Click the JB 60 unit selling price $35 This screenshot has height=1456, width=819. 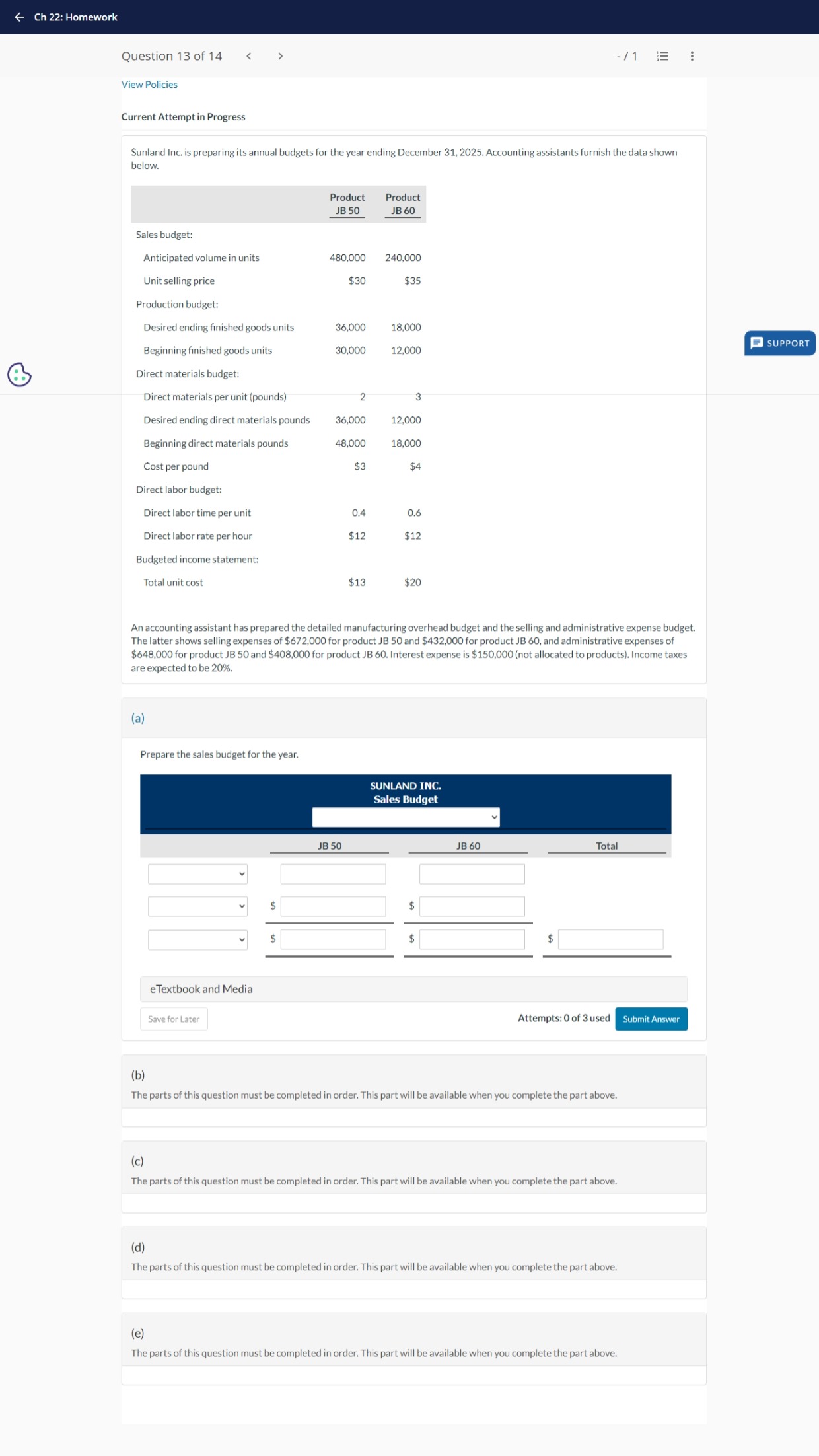[x=413, y=281]
